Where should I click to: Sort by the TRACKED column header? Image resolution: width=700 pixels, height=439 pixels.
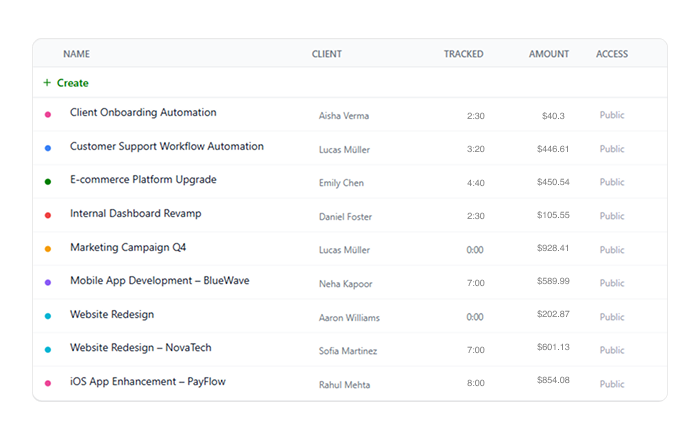(463, 54)
